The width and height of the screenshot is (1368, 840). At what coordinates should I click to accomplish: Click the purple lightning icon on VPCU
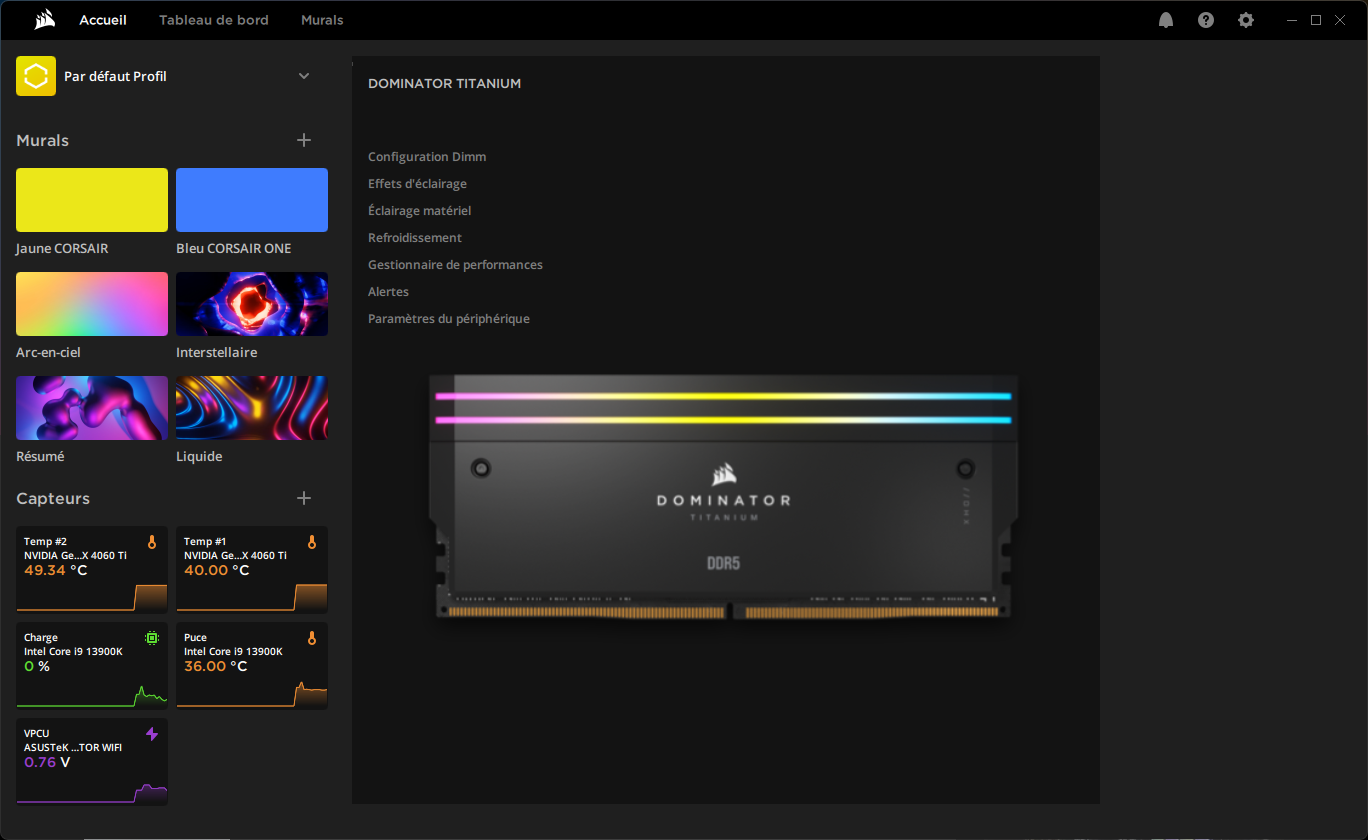[x=152, y=734]
